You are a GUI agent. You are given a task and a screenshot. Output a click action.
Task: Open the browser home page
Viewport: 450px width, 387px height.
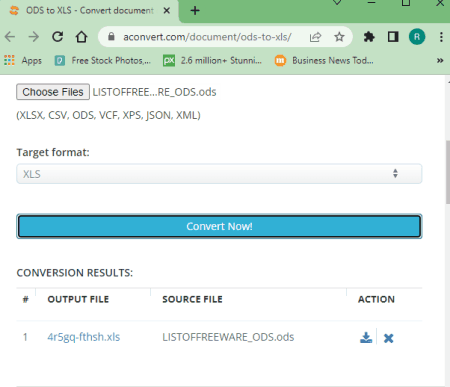click(x=81, y=37)
